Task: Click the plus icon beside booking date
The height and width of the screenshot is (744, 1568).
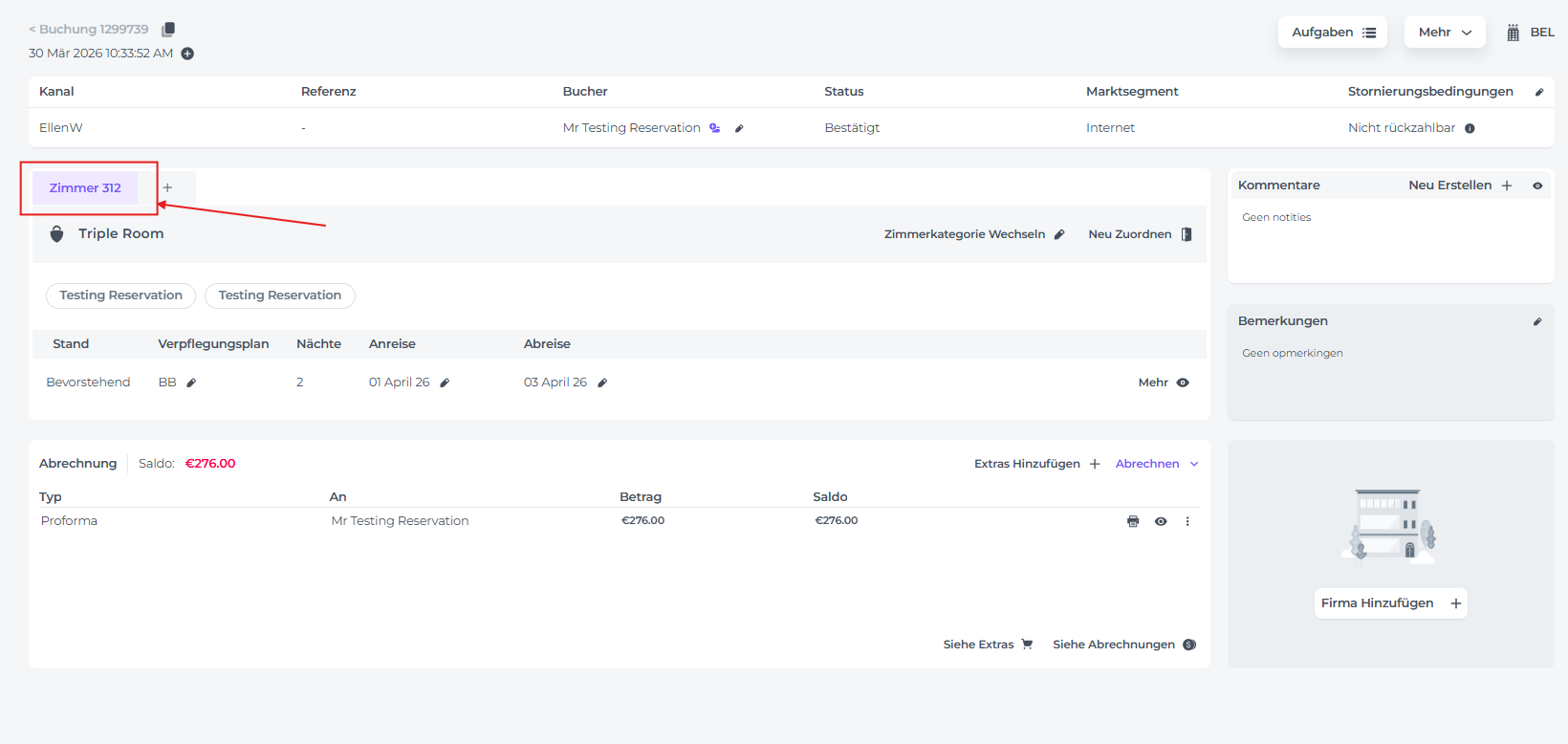Action: click(187, 54)
